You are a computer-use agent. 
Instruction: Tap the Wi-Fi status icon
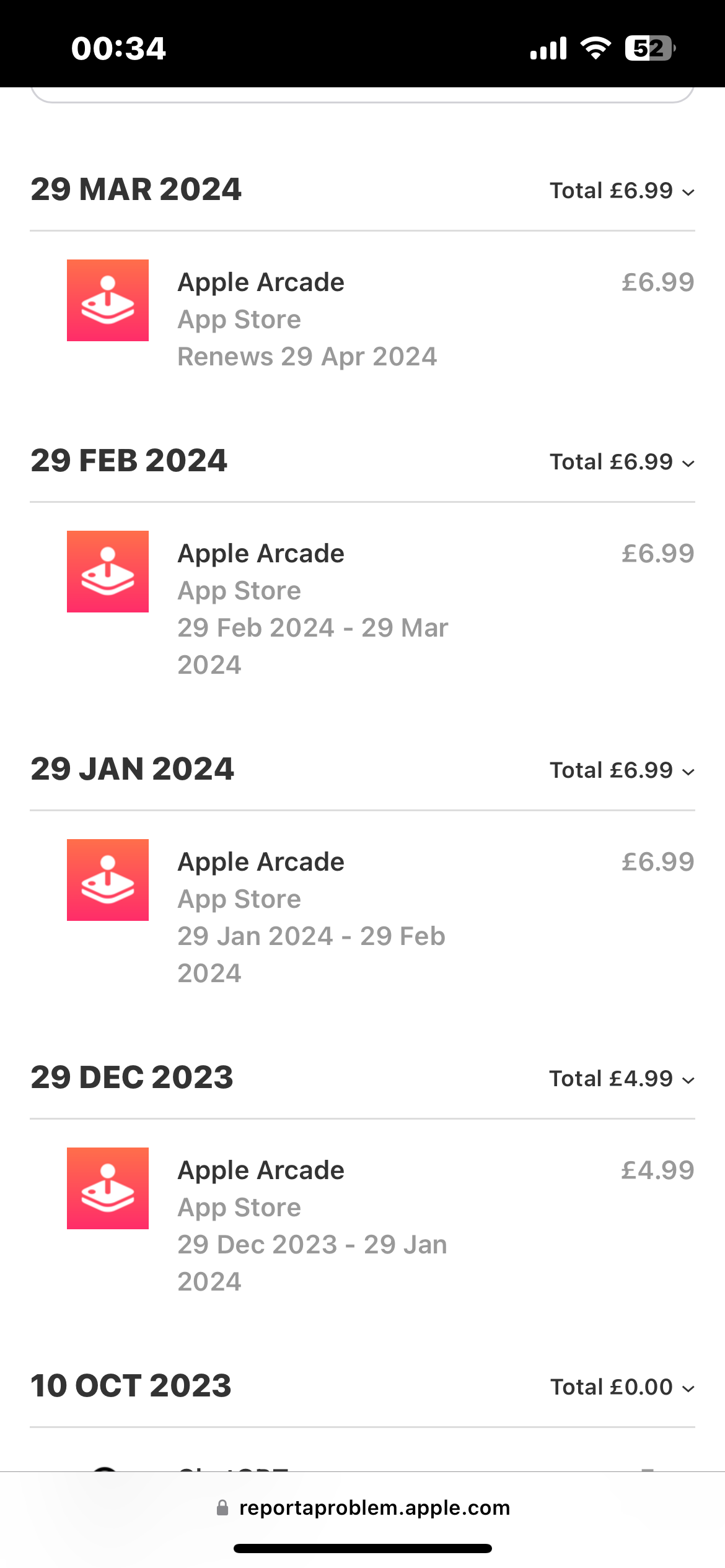click(x=595, y=48)
